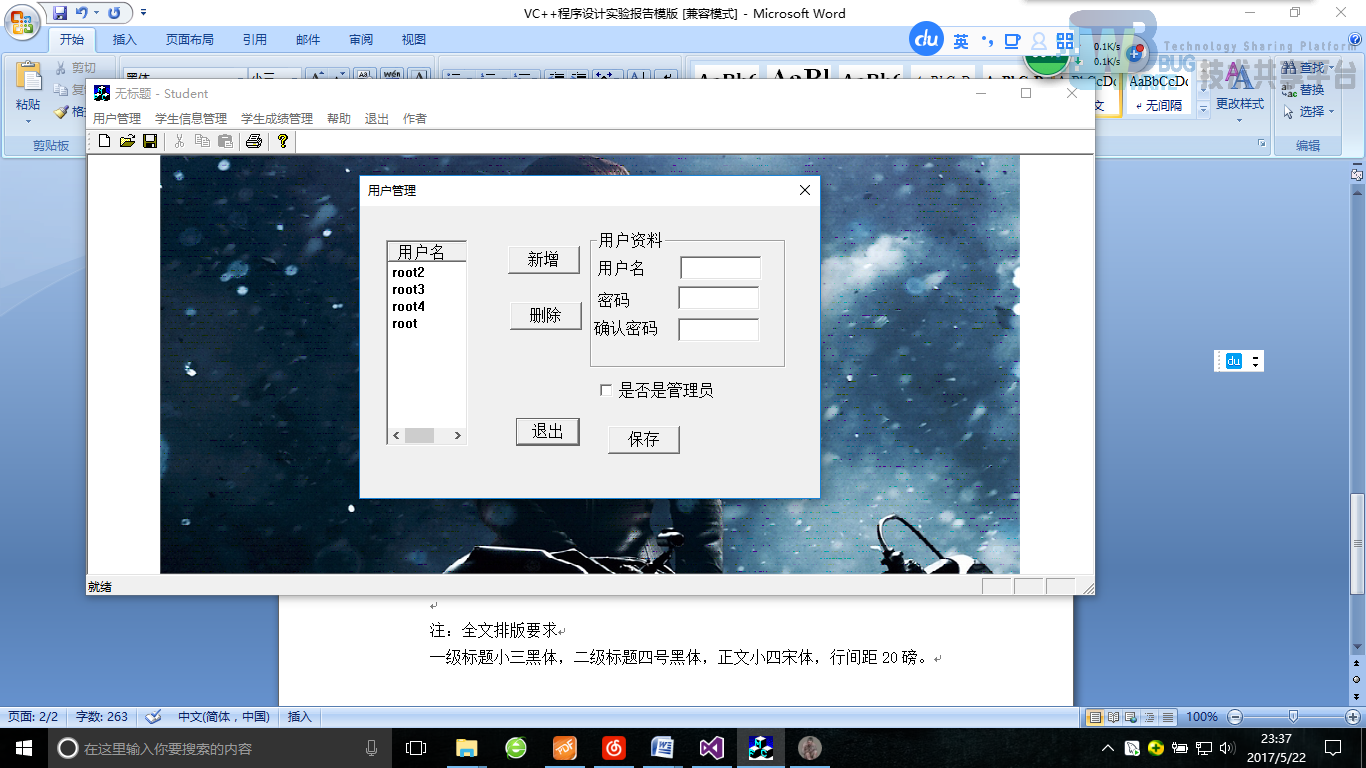The height and width of the screenshot is (768, 1366).
Task: Click the Change Styles icon in Word
Action: click(1240, 76)
